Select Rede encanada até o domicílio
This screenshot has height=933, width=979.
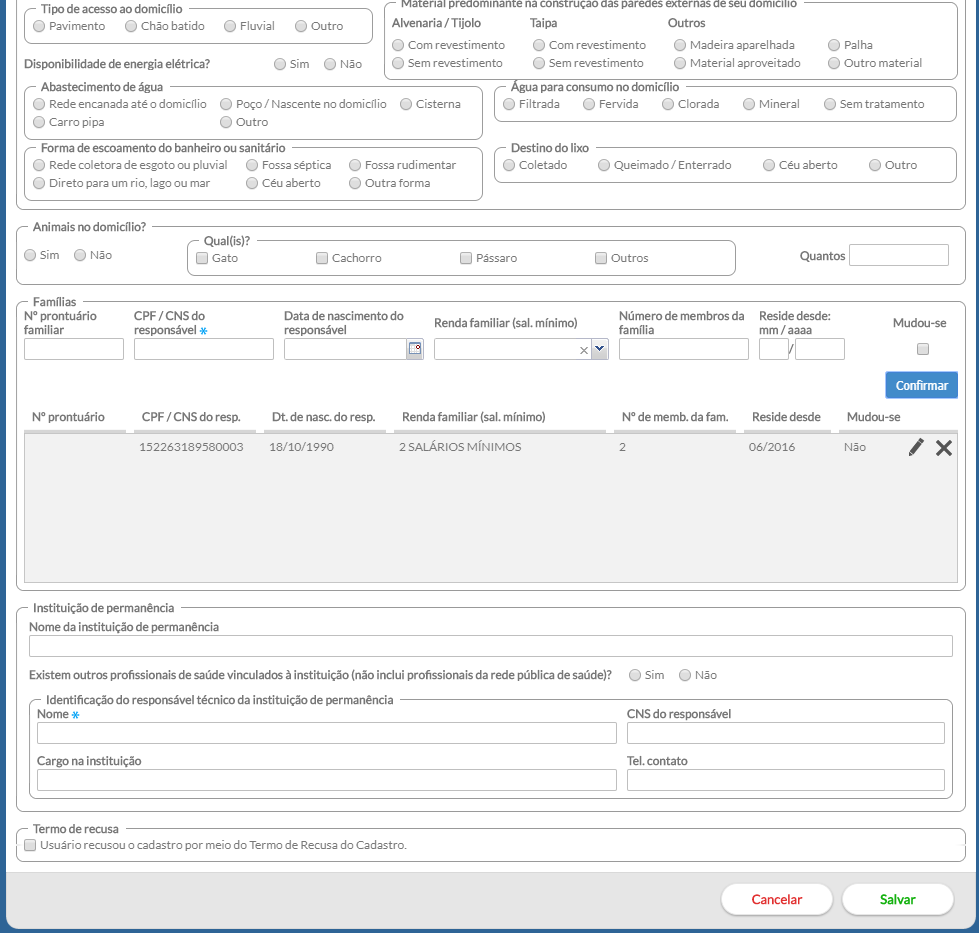pos(39,104)
